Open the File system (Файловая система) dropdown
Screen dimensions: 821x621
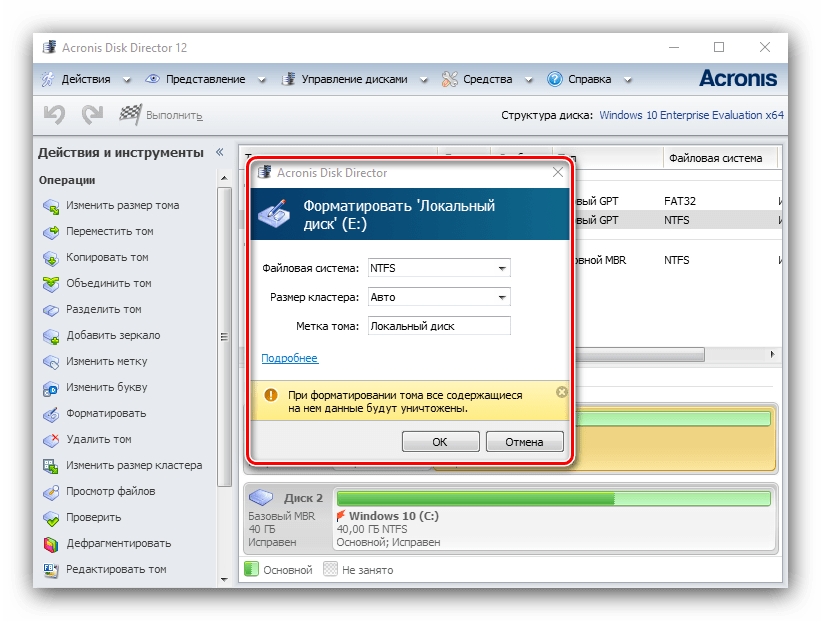click(x=502, y=268)
